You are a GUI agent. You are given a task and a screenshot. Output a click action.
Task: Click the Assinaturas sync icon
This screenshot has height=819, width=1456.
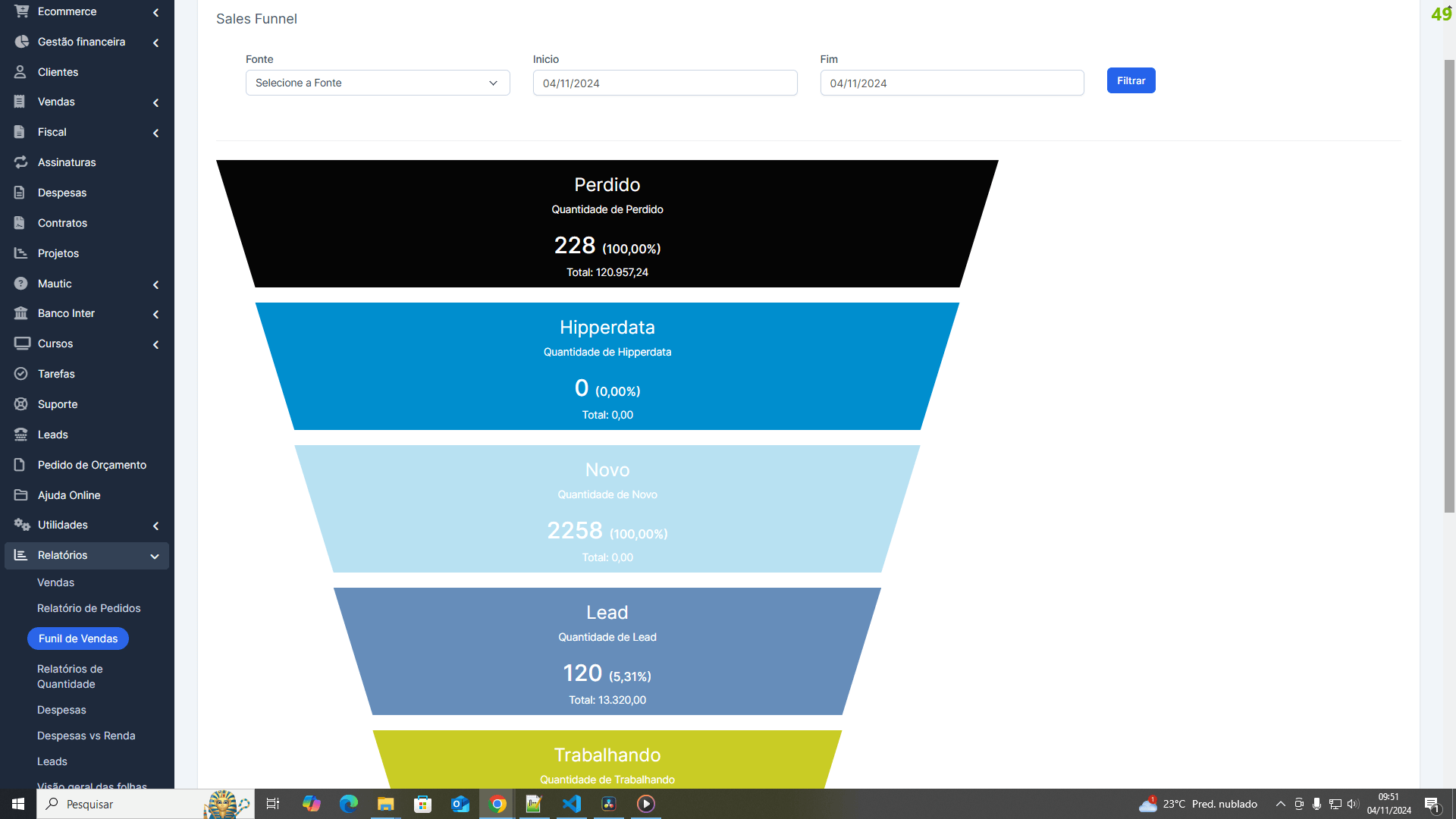(x=20, y=162)
